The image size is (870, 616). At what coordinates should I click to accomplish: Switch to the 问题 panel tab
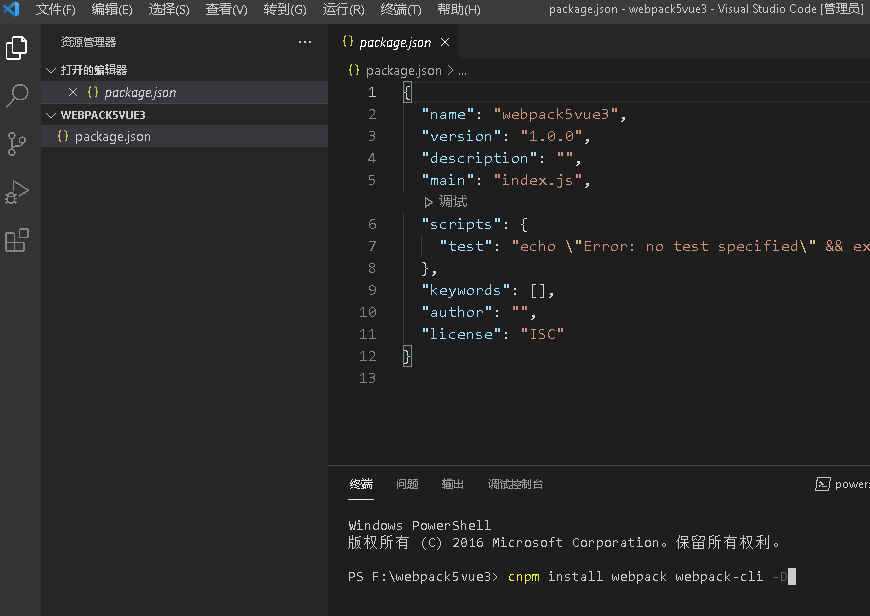coord(407,484)
